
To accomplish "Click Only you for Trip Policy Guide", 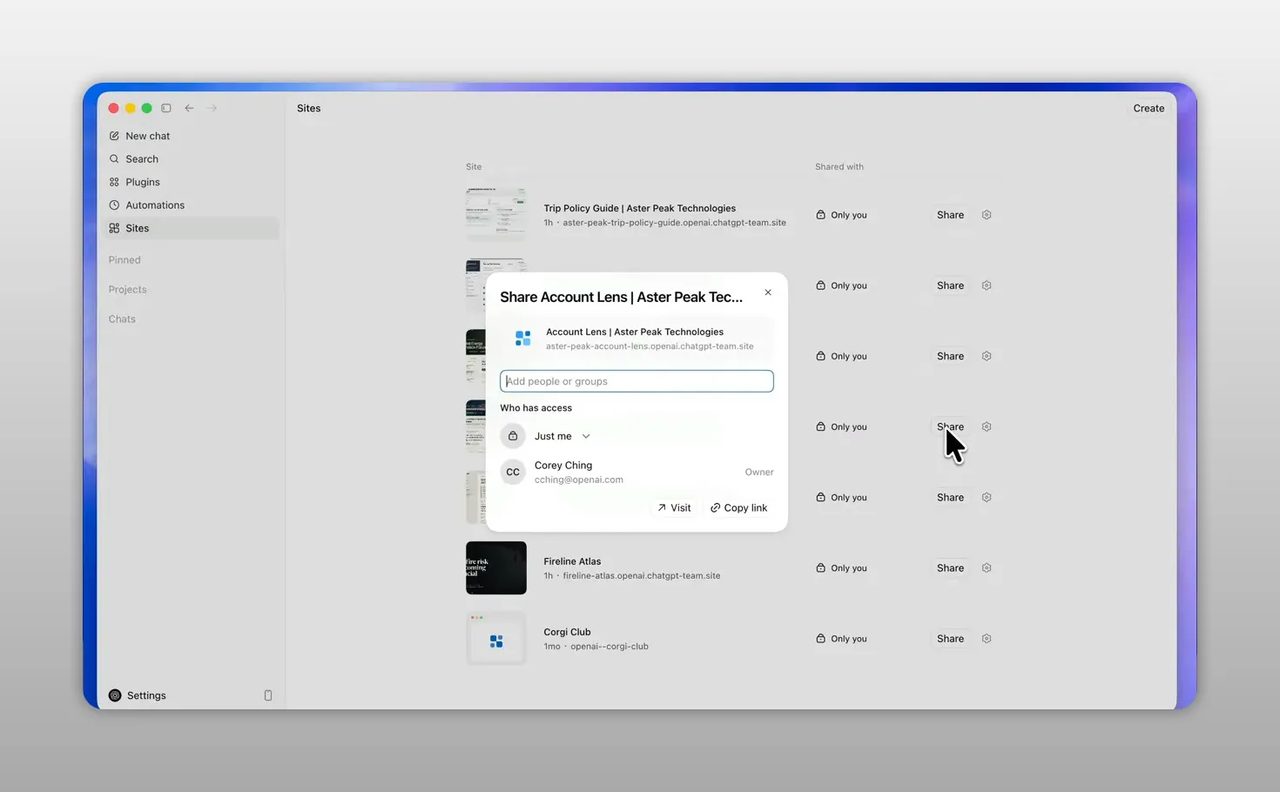I will click(841, 215).
